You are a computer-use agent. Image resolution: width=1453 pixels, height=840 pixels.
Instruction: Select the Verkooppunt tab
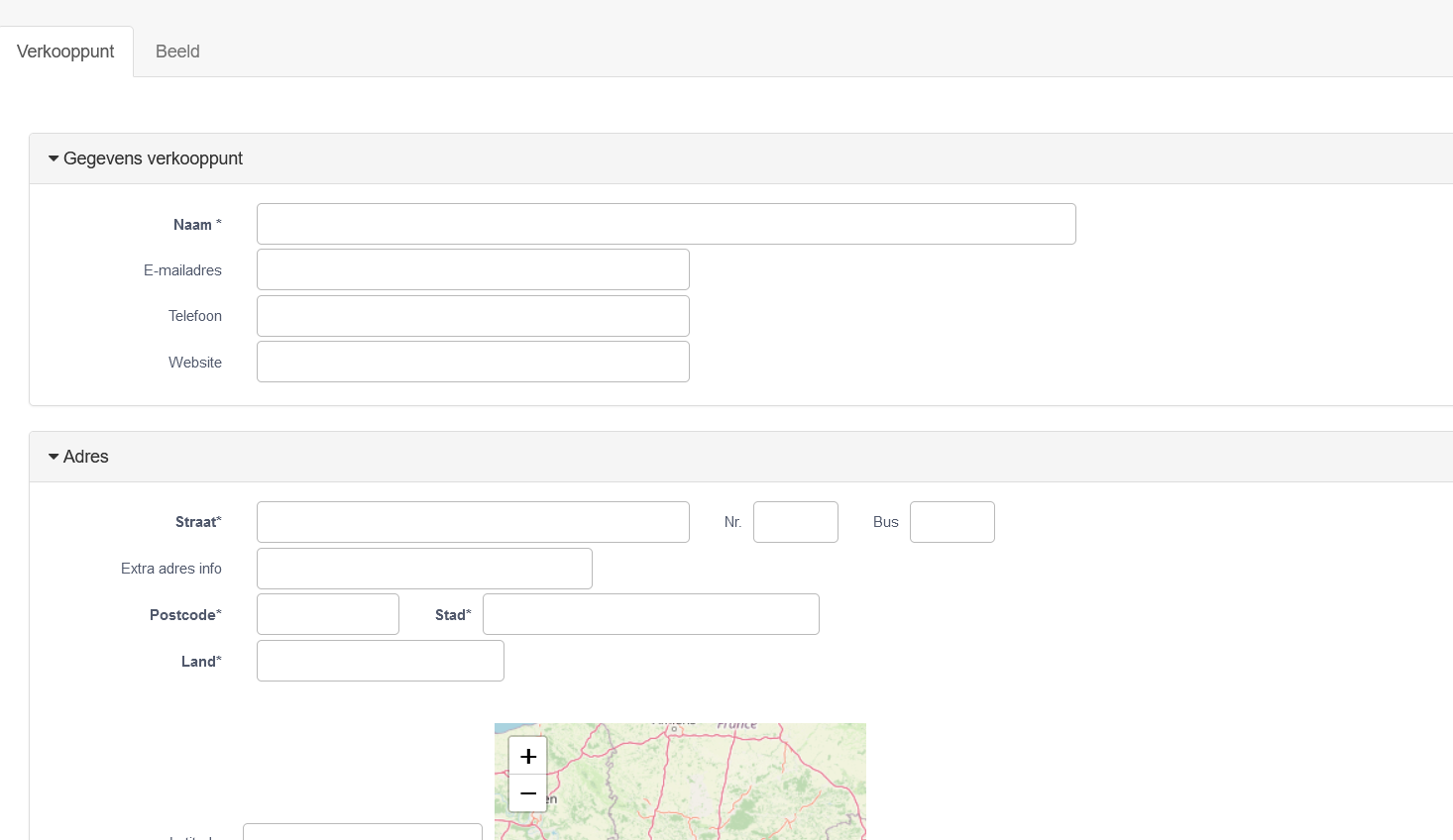click(x=65, y=52)
